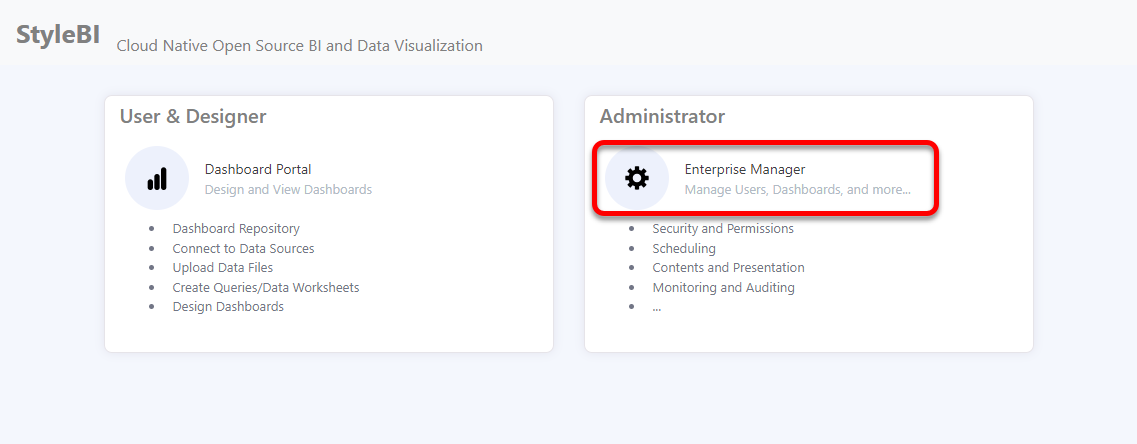Click the Dashboard Portal bar chart icon
The height and width of the screenshot is (444, 1137).
pos(157,179)
